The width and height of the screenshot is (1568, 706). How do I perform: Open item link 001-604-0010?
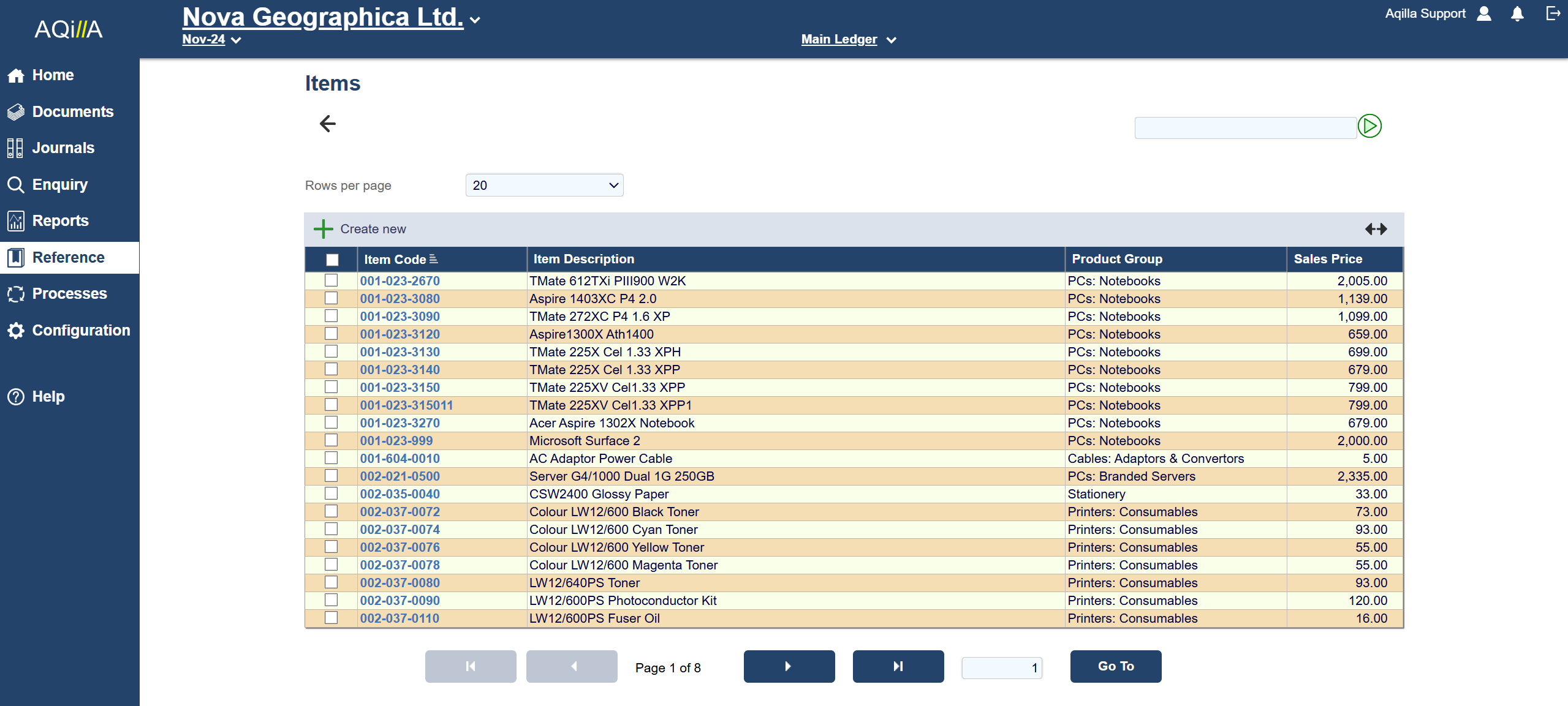400,459
